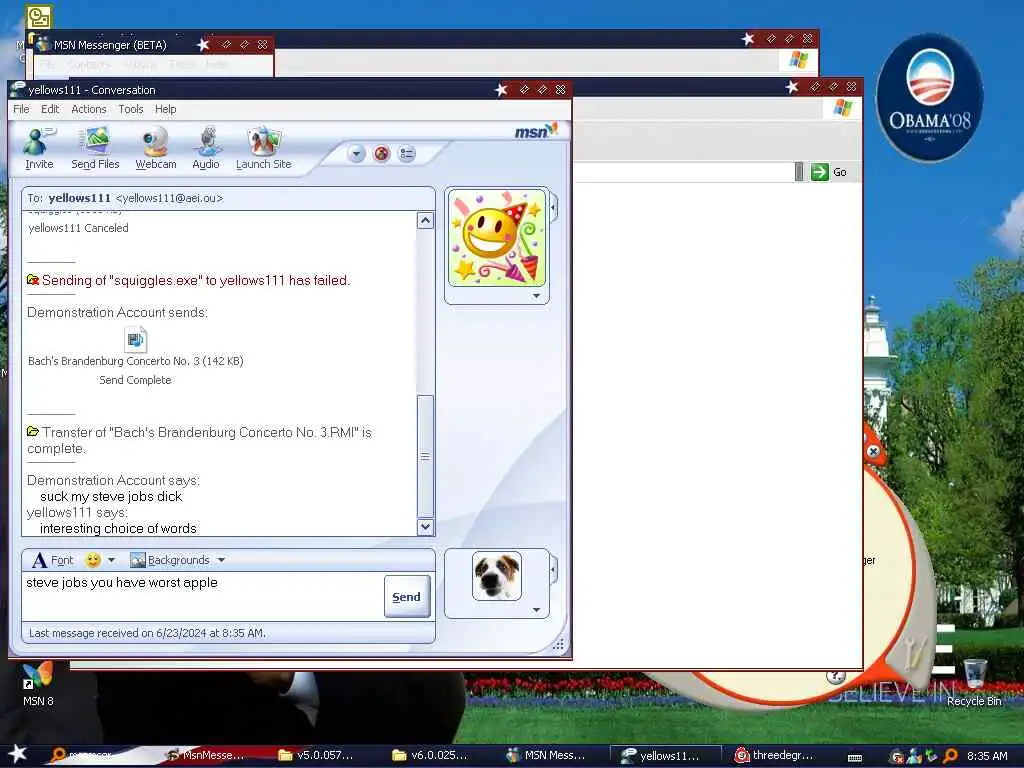Click the dog display picture

[497, 575]
